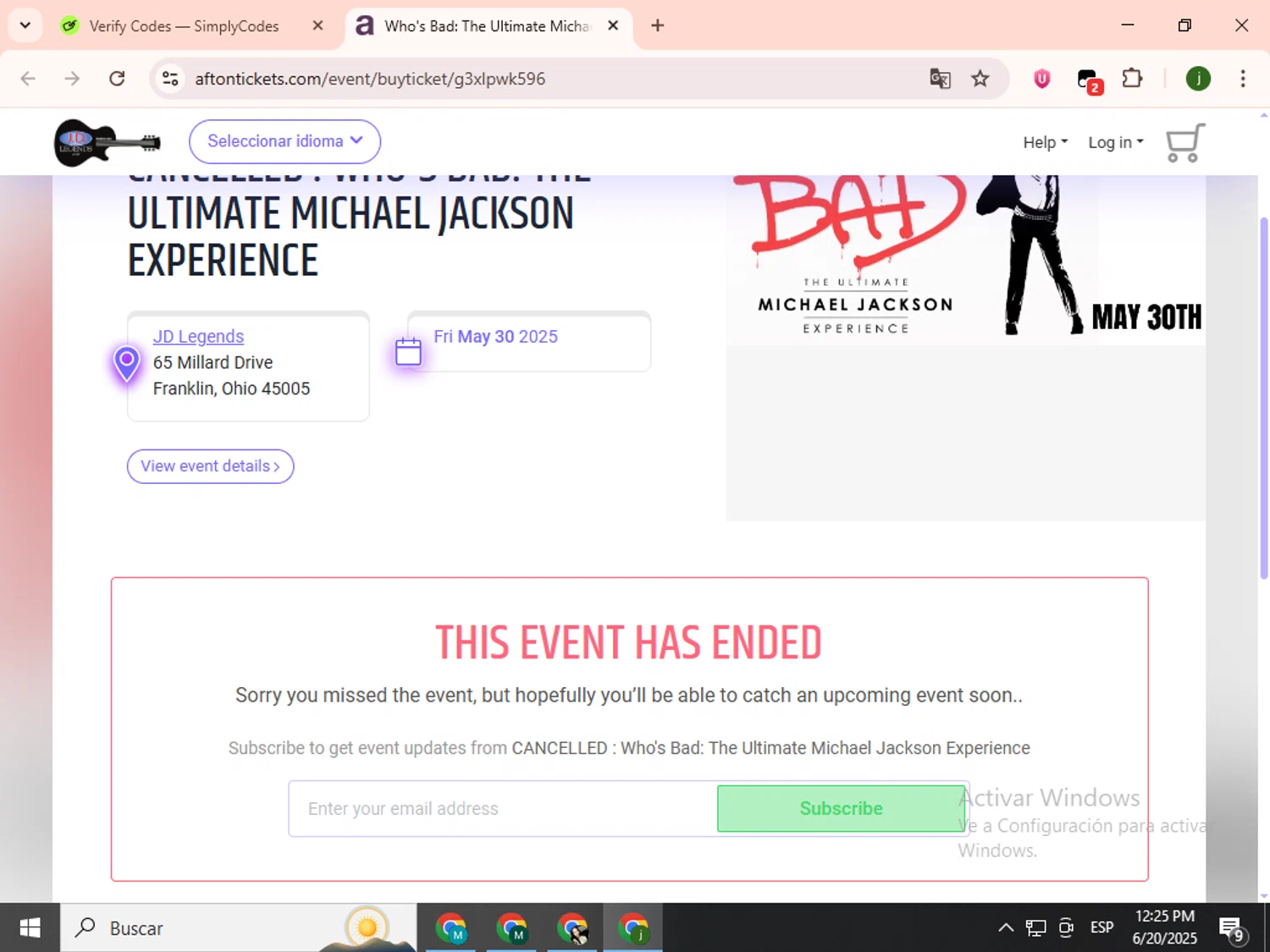Open the active Chrome j taskbar icon
Image resolution: width=1270 pixels, height=952 pixels.
pyautogui.click(x=633, y=928)
